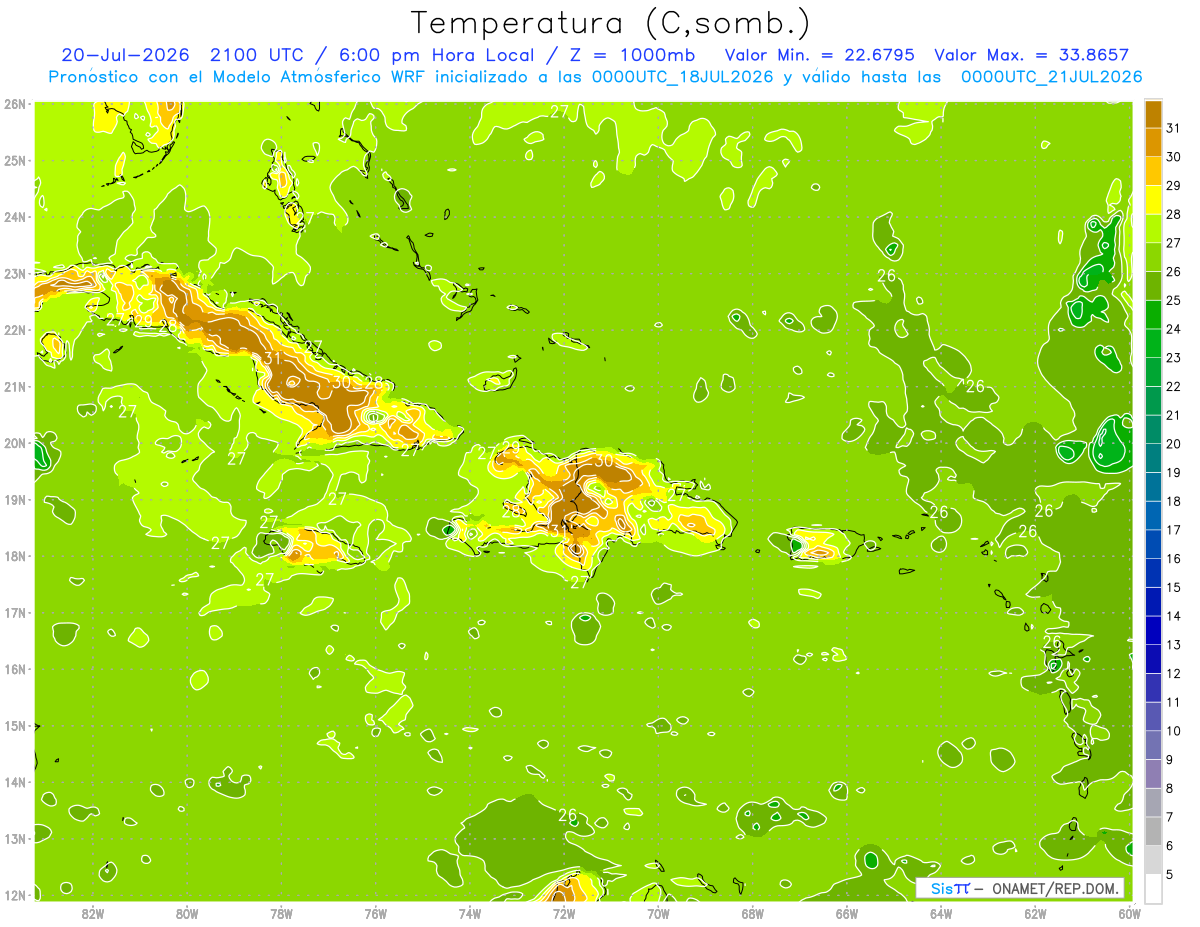1200x927 pixels.
Task: Click legend value 13 on color scale
Action: [x=1174, y=644]
